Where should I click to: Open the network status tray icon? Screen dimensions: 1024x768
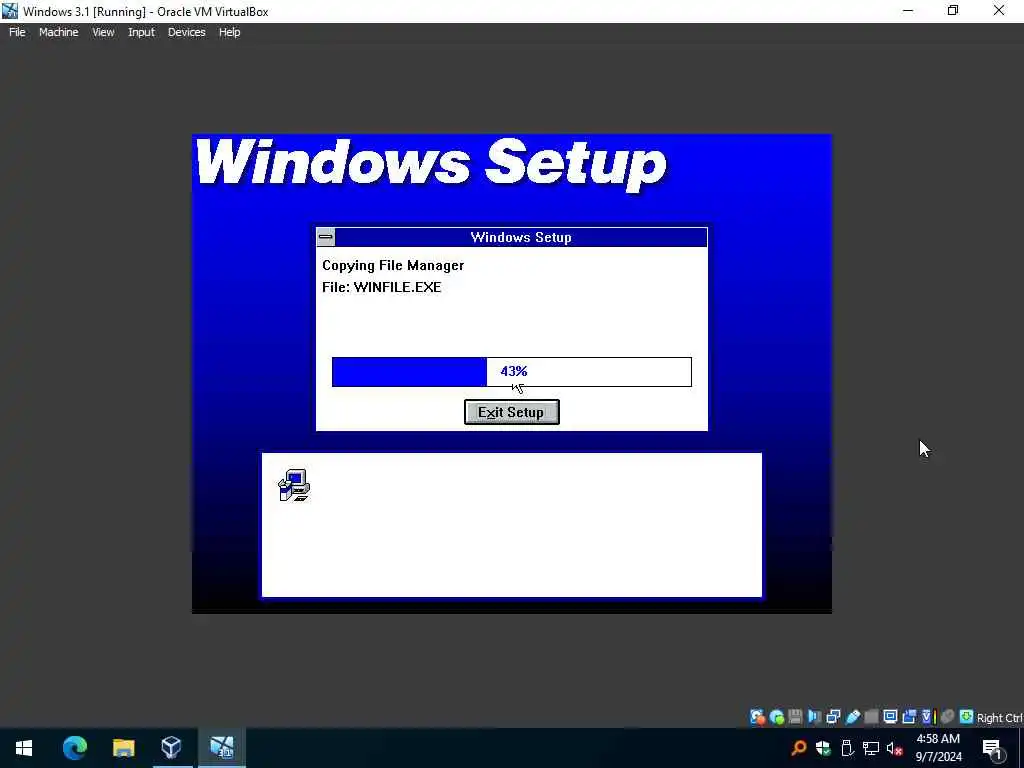pos(871,748)
